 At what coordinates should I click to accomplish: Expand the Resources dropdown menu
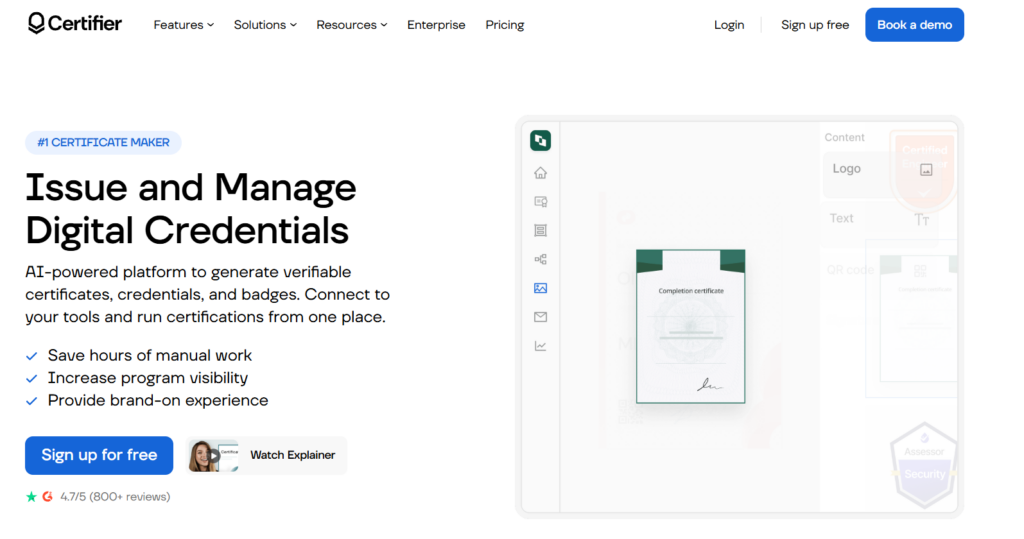(352, 25)
